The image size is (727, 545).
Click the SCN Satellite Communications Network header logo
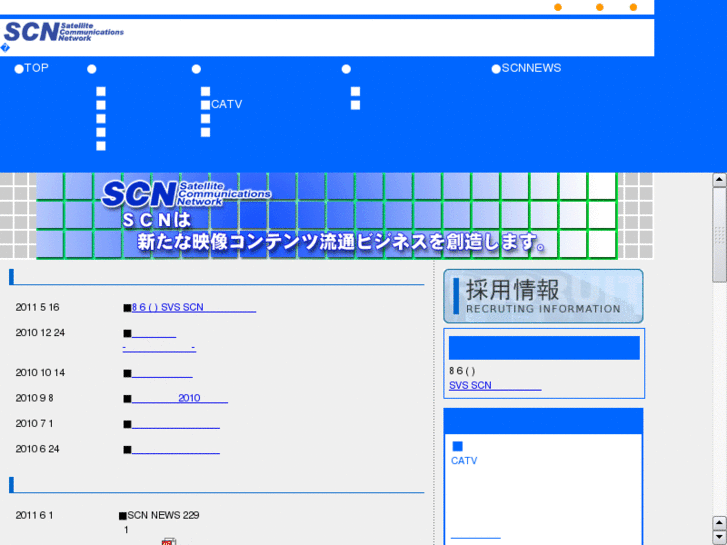click(x=64, y=32)
